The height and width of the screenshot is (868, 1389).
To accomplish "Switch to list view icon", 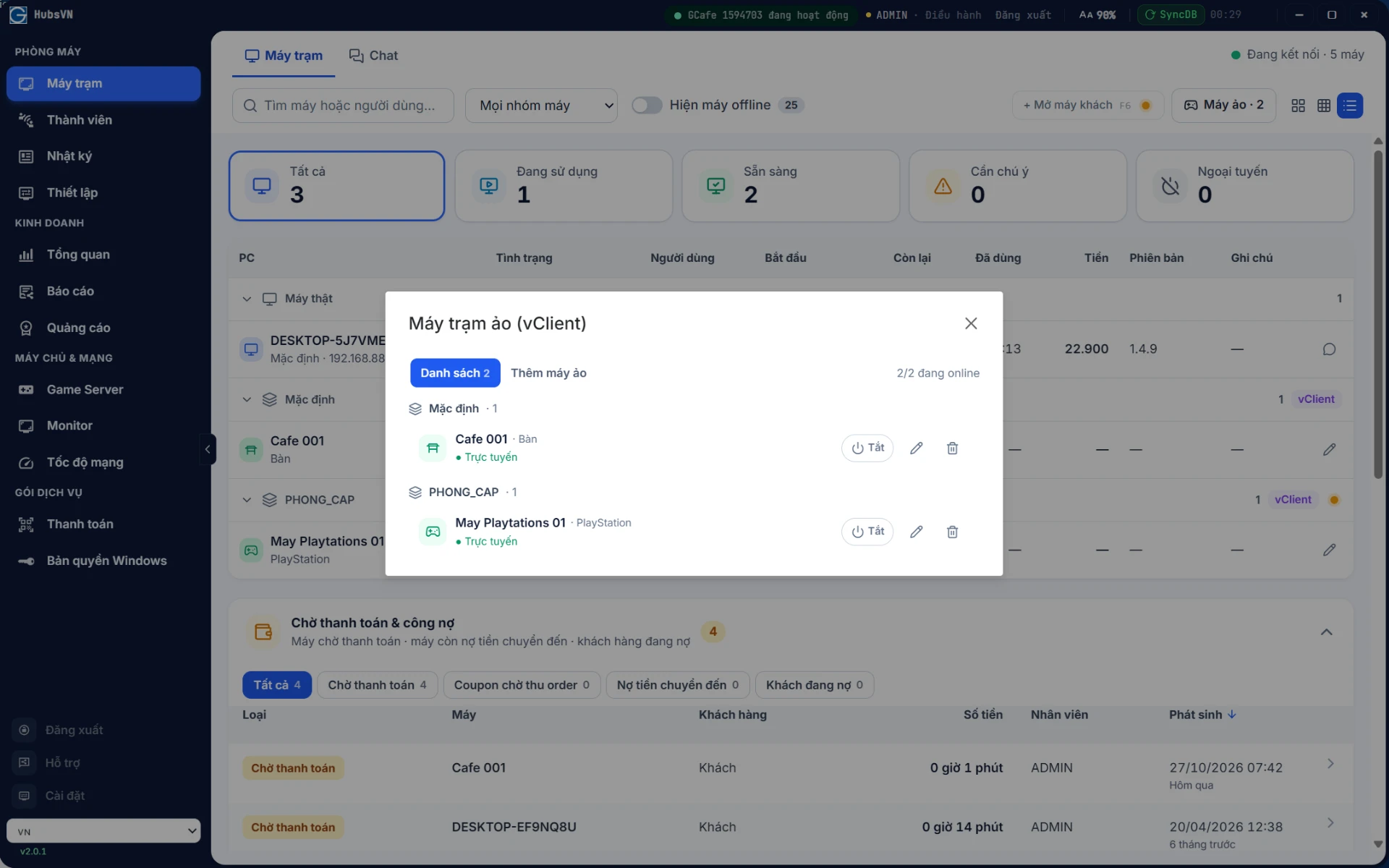I will [1350, 106].
